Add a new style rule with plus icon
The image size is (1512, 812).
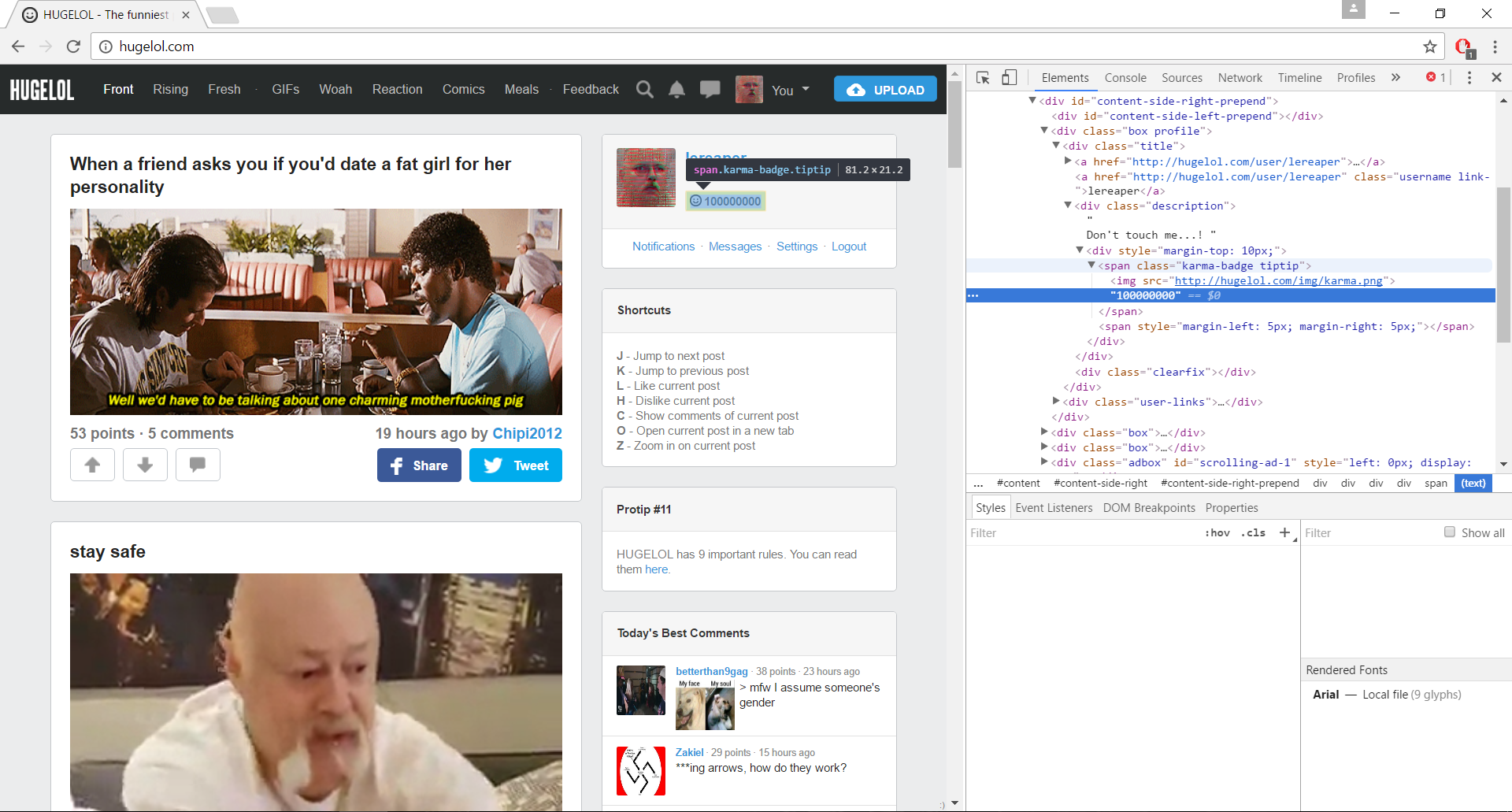(x=1284, y=532)
